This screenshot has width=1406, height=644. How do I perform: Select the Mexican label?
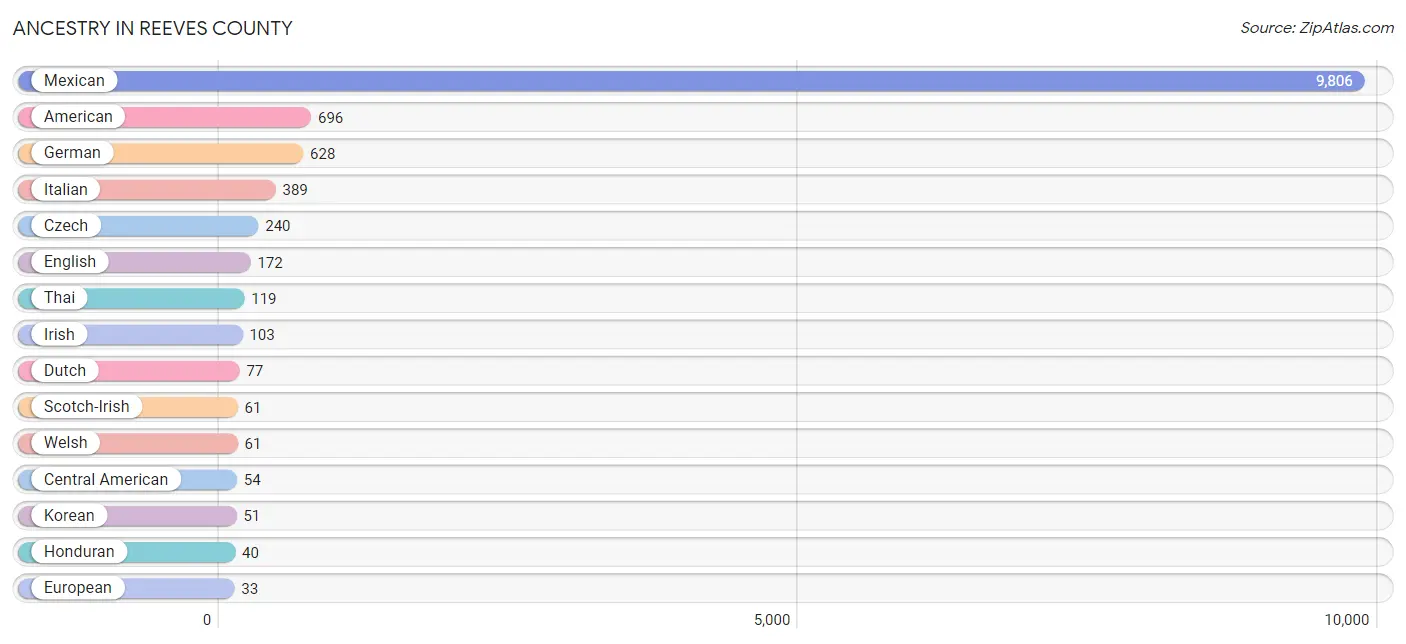[x=74, y=81]
